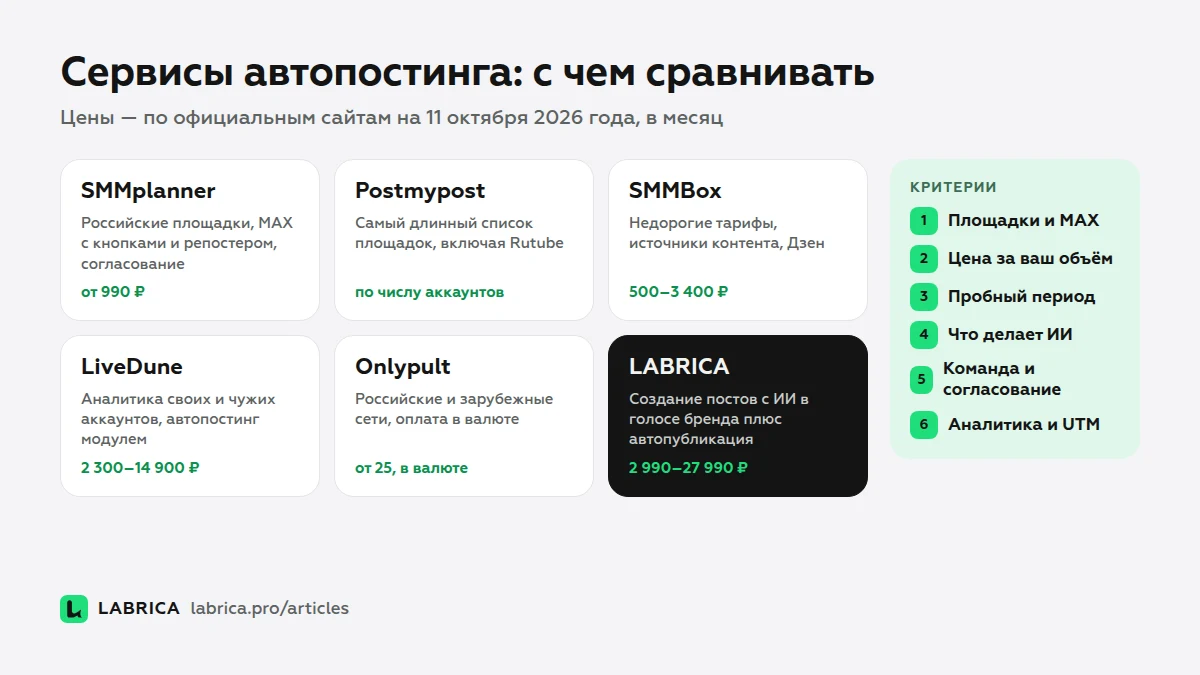Click the text 'по числу аккаунтов'
This screenshot has width=1200, height=675.
430,292
